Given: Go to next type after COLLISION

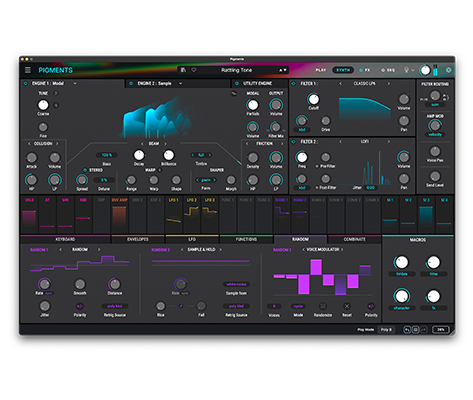Looking at the screenshot, I should click(57, 144).
